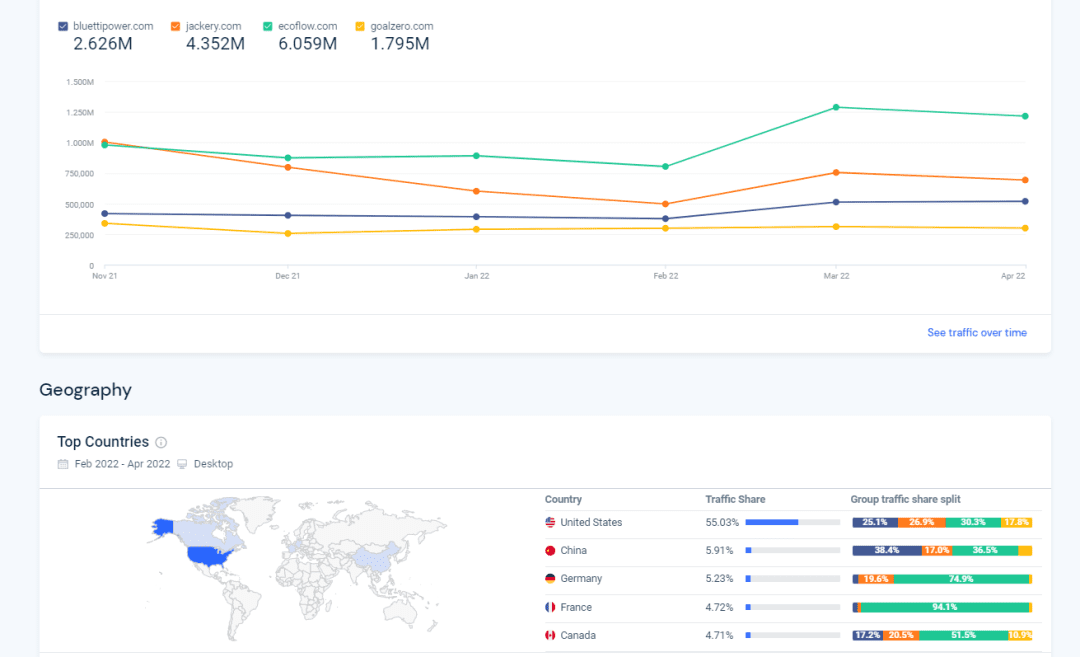Screen dimensions: 1080x657
Task: Click the goalzero Dec 21 data point
Action: pos(288,234)
